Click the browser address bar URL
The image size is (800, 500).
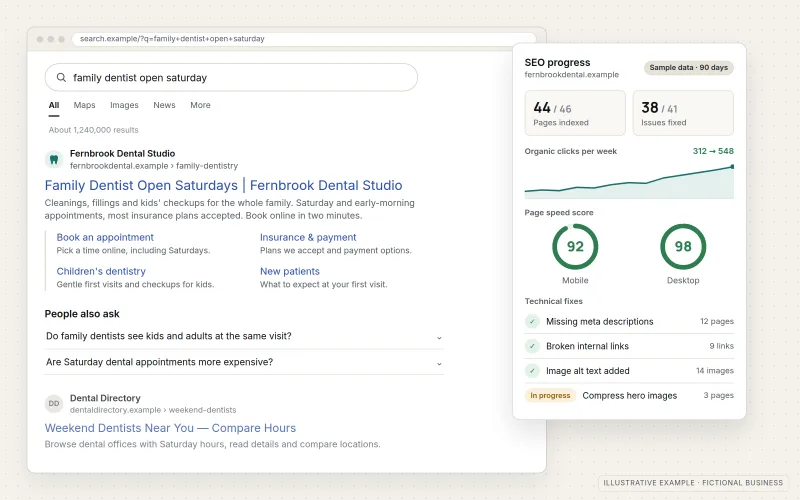coord(304,39)
